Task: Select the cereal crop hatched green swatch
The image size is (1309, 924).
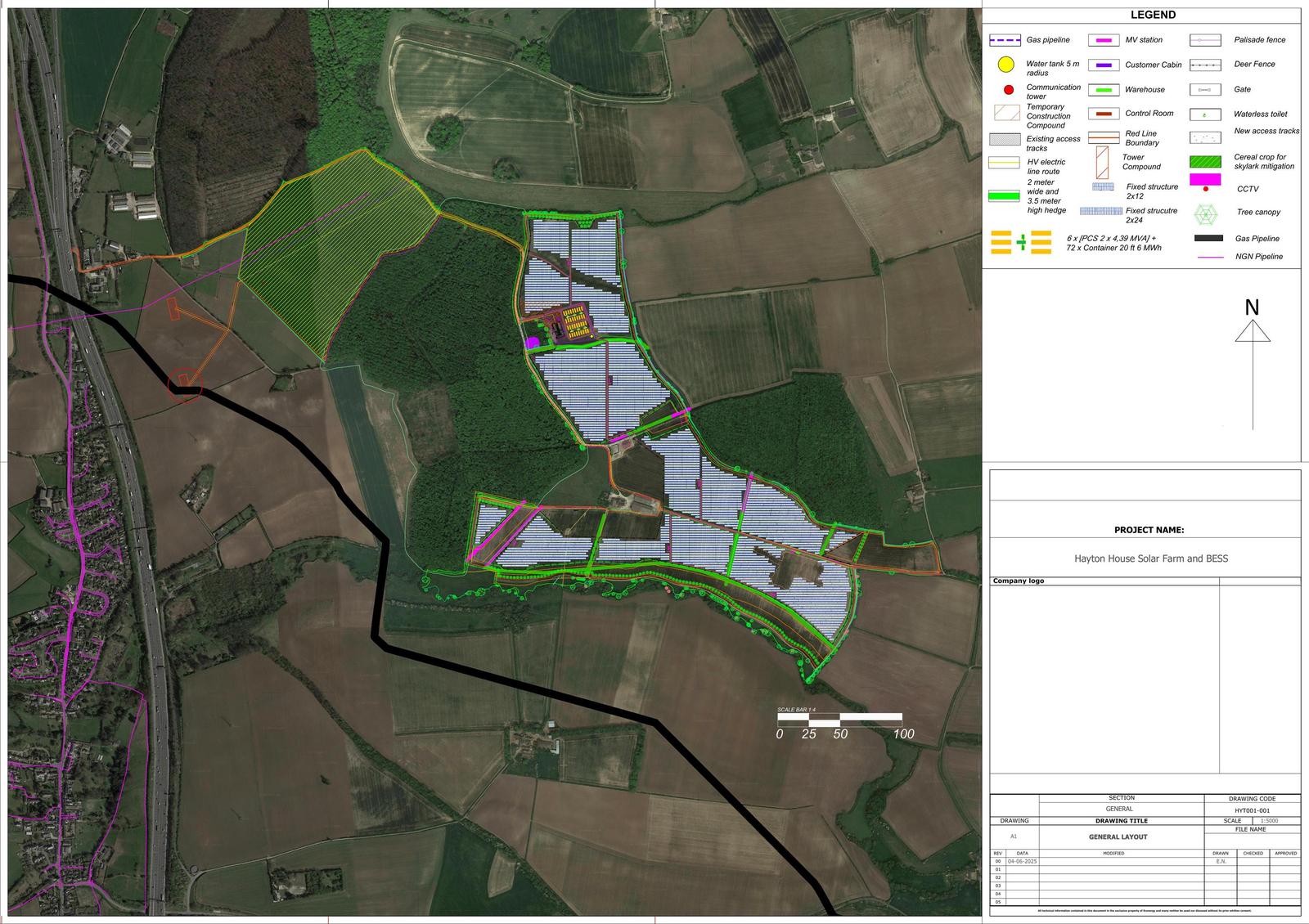Action: click(1205, 162)
